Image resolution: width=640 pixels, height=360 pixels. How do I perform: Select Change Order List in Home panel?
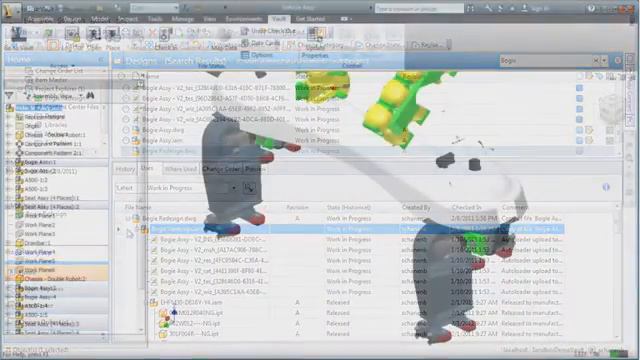tap(59, 71)
